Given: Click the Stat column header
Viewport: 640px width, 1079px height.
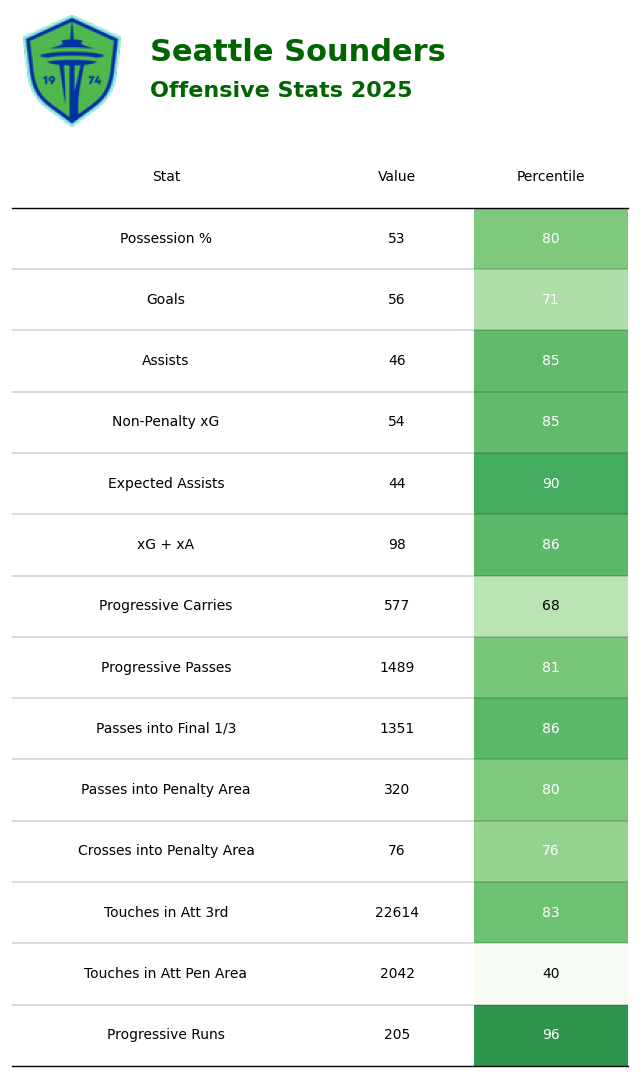Looking at the screenshot, I should pyautogui.click(x=166, y=177).
